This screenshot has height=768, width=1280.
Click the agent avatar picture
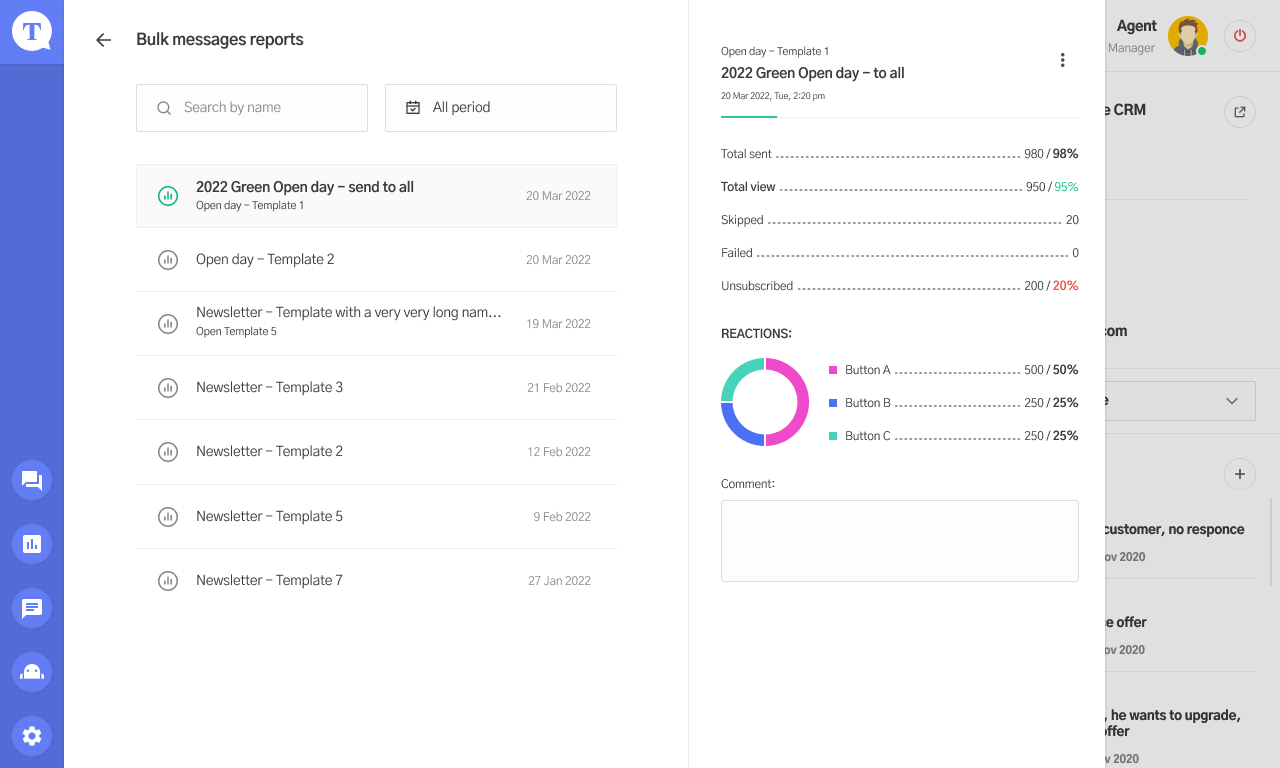(1188, 36)
